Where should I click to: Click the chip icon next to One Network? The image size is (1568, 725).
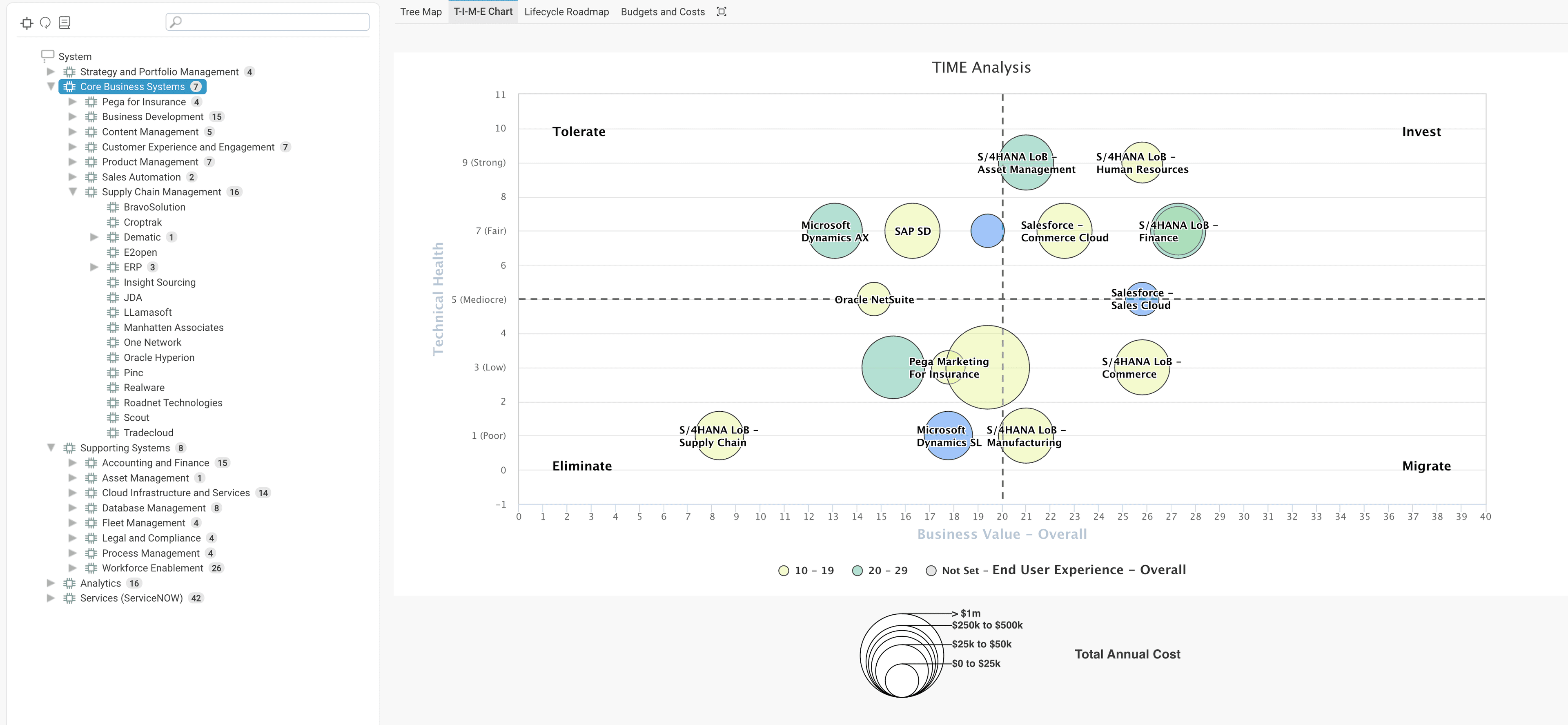pyautogui.click(x=113, y=343)
